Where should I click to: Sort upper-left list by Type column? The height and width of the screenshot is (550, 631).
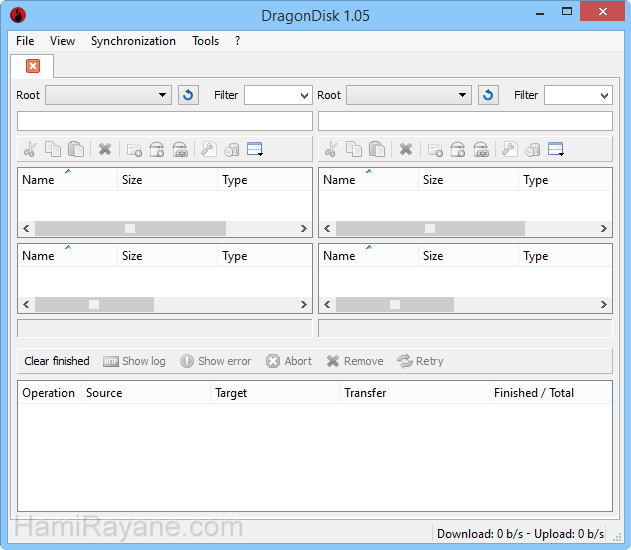264,179
